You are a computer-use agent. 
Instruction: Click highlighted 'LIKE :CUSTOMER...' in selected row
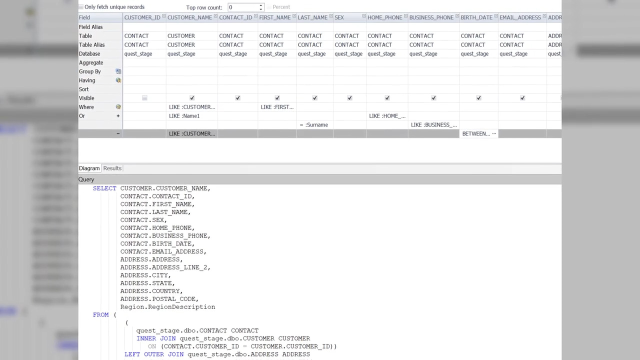tap(192, 133)
